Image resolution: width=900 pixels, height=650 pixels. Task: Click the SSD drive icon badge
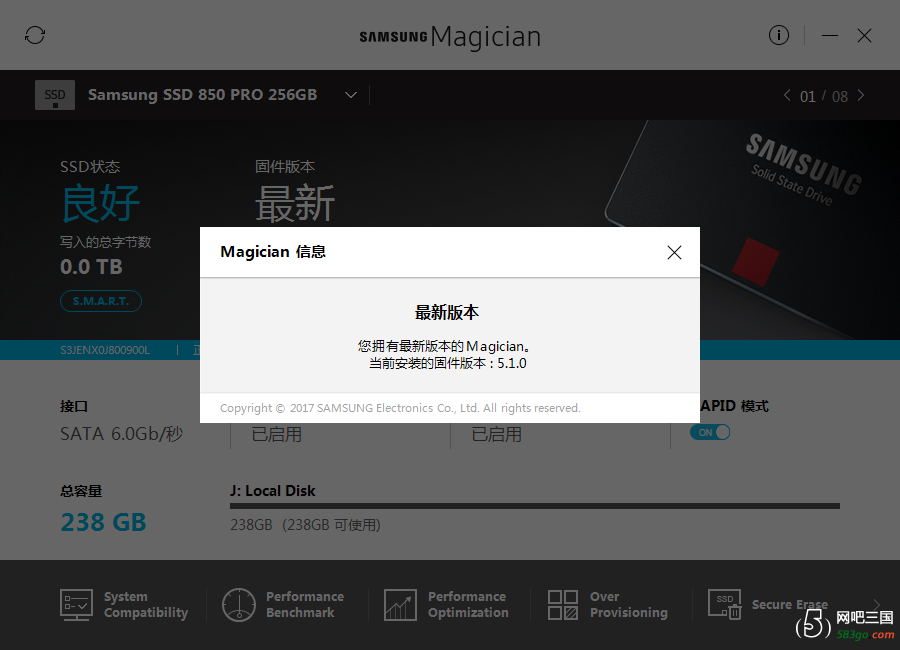point(55,95)
